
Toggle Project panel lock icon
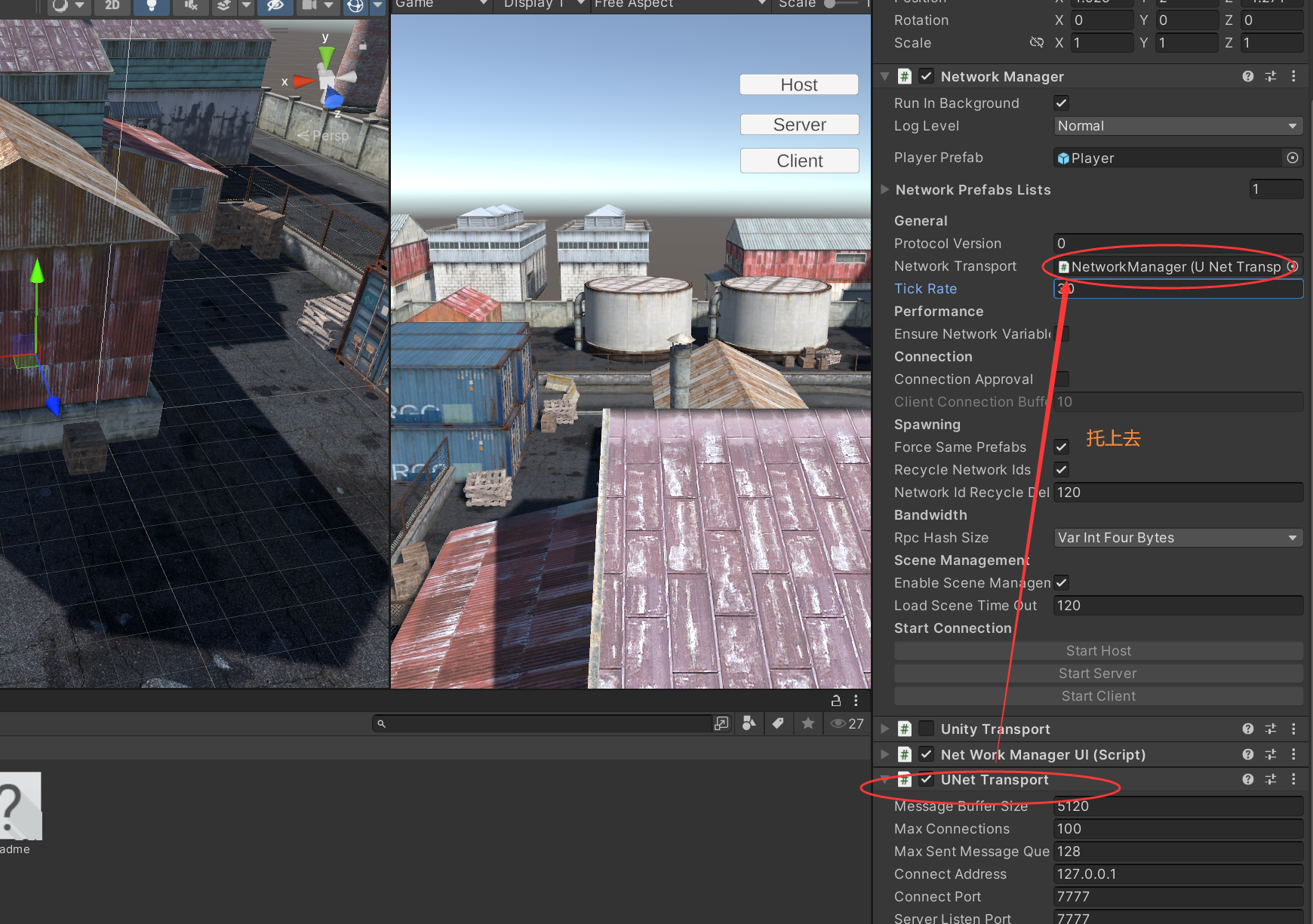(x=835, y=701)
